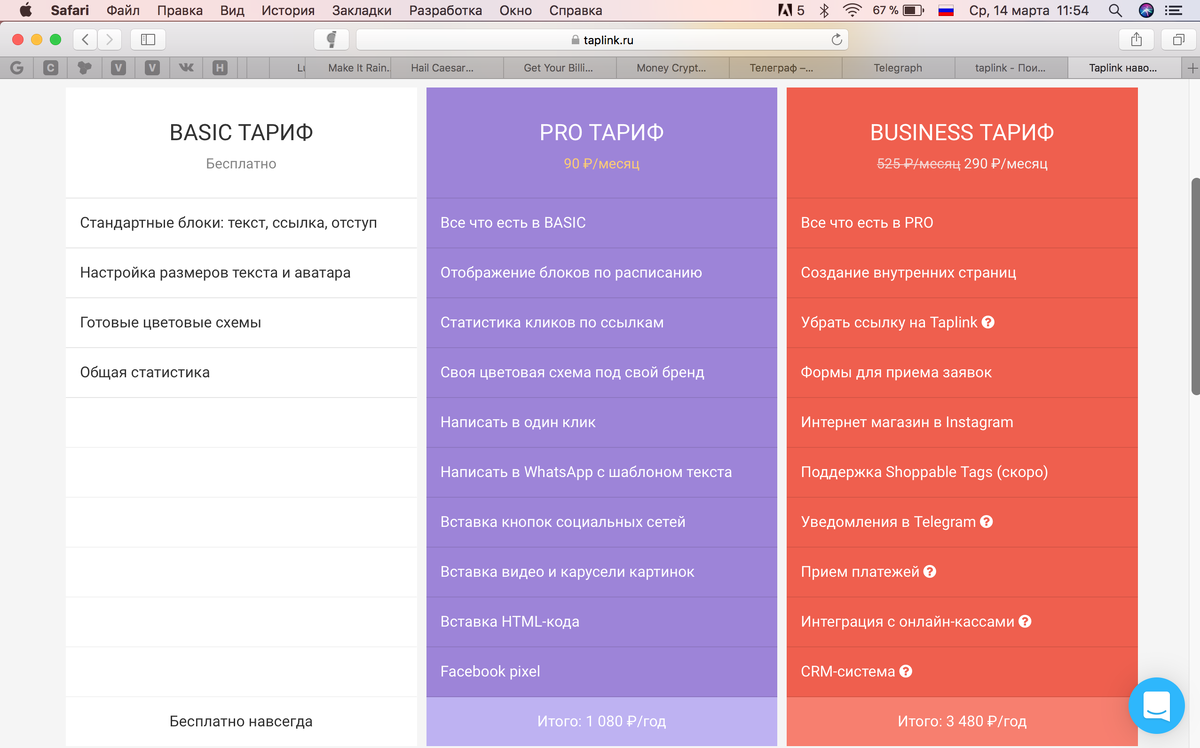
Task: Select the Taplink наво tab
Action: click(x=1123, y=68)
